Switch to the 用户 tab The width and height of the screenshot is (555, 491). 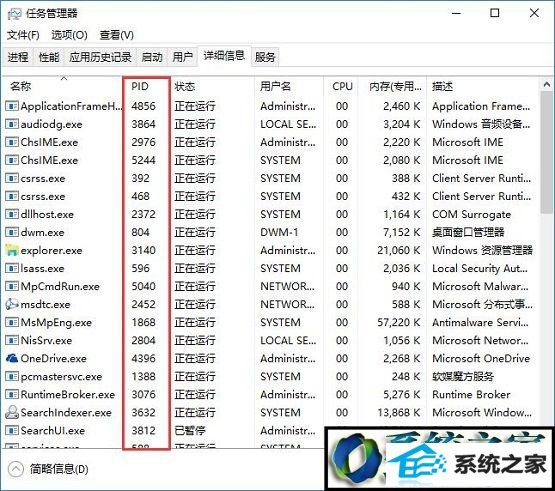[x=182, y=57]
